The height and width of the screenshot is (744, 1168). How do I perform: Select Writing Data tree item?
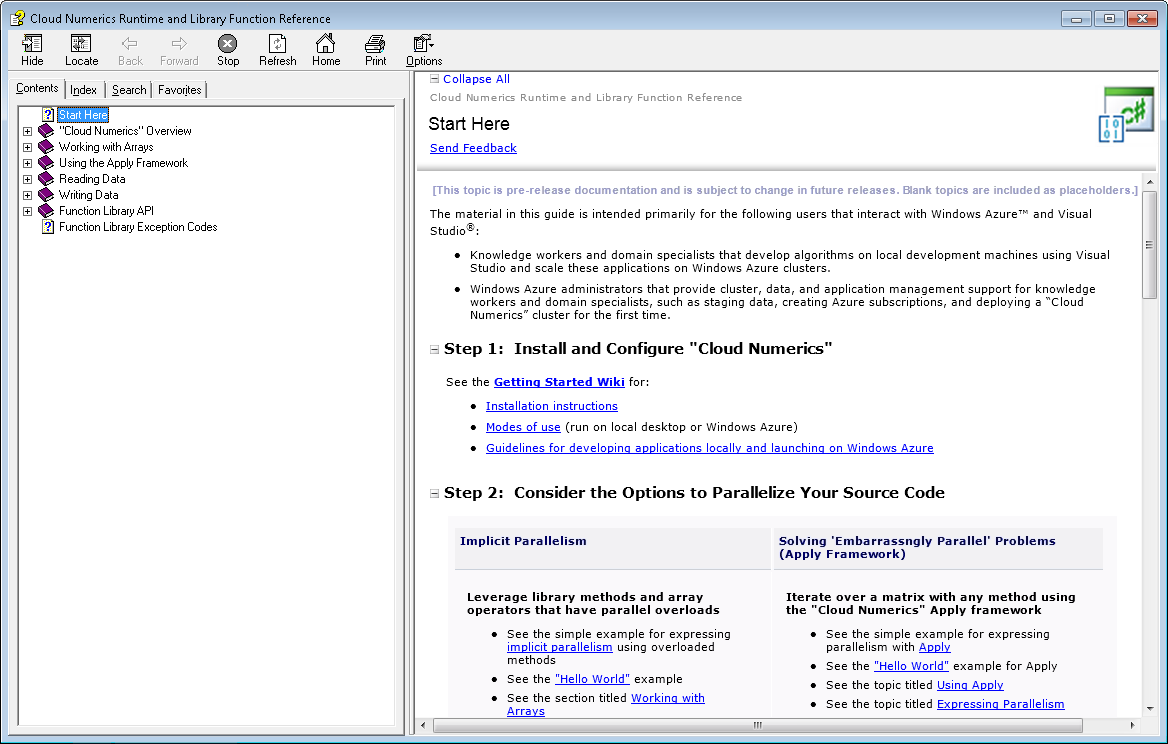(89, 195)
